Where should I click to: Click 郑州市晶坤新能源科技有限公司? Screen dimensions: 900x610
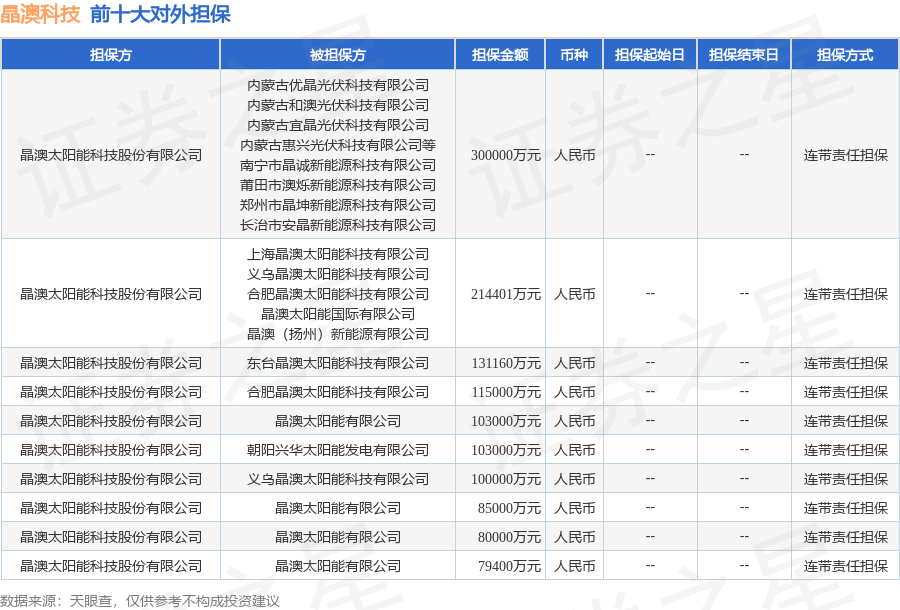click(x=338, y=205)
